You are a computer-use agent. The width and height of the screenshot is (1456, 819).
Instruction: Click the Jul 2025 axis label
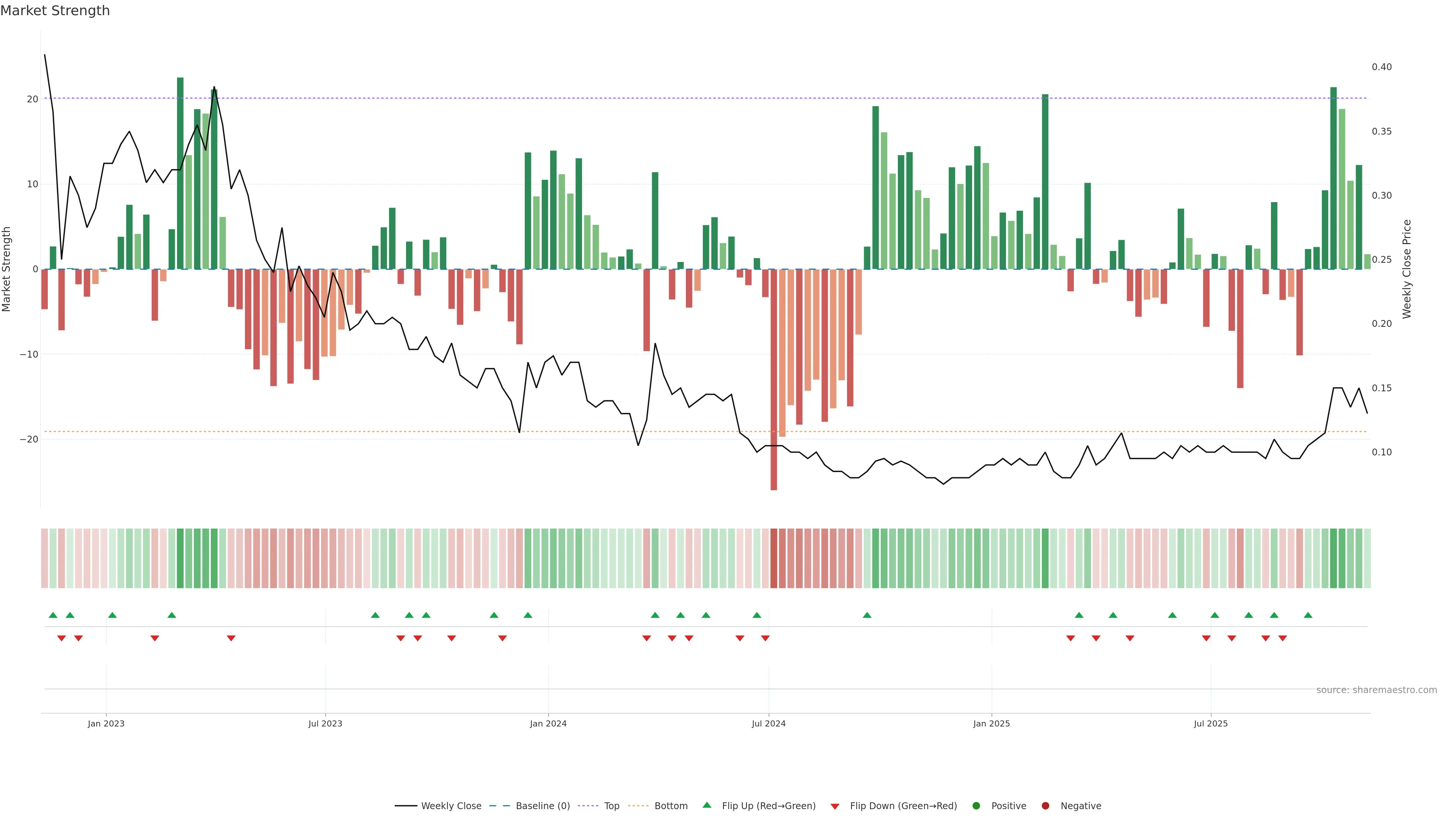coord(1210,723)
